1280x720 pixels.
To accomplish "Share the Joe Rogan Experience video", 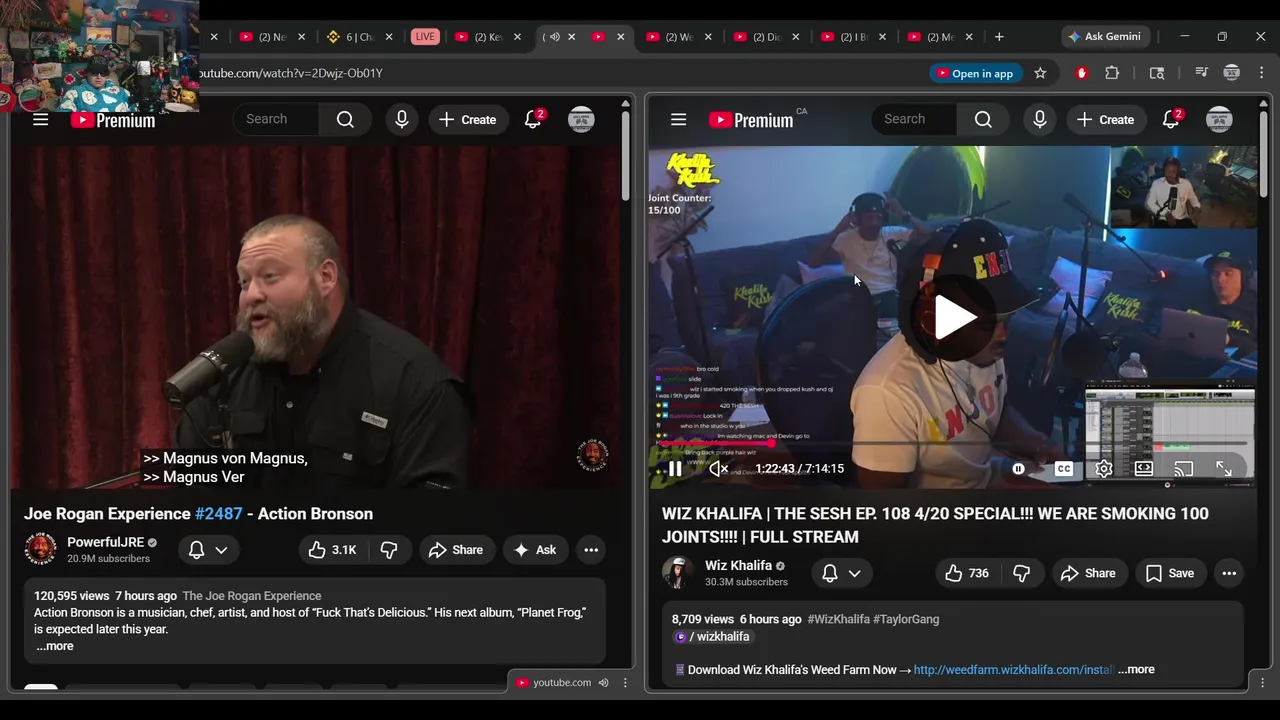I will pyautogui.click(x=456, y=550).
